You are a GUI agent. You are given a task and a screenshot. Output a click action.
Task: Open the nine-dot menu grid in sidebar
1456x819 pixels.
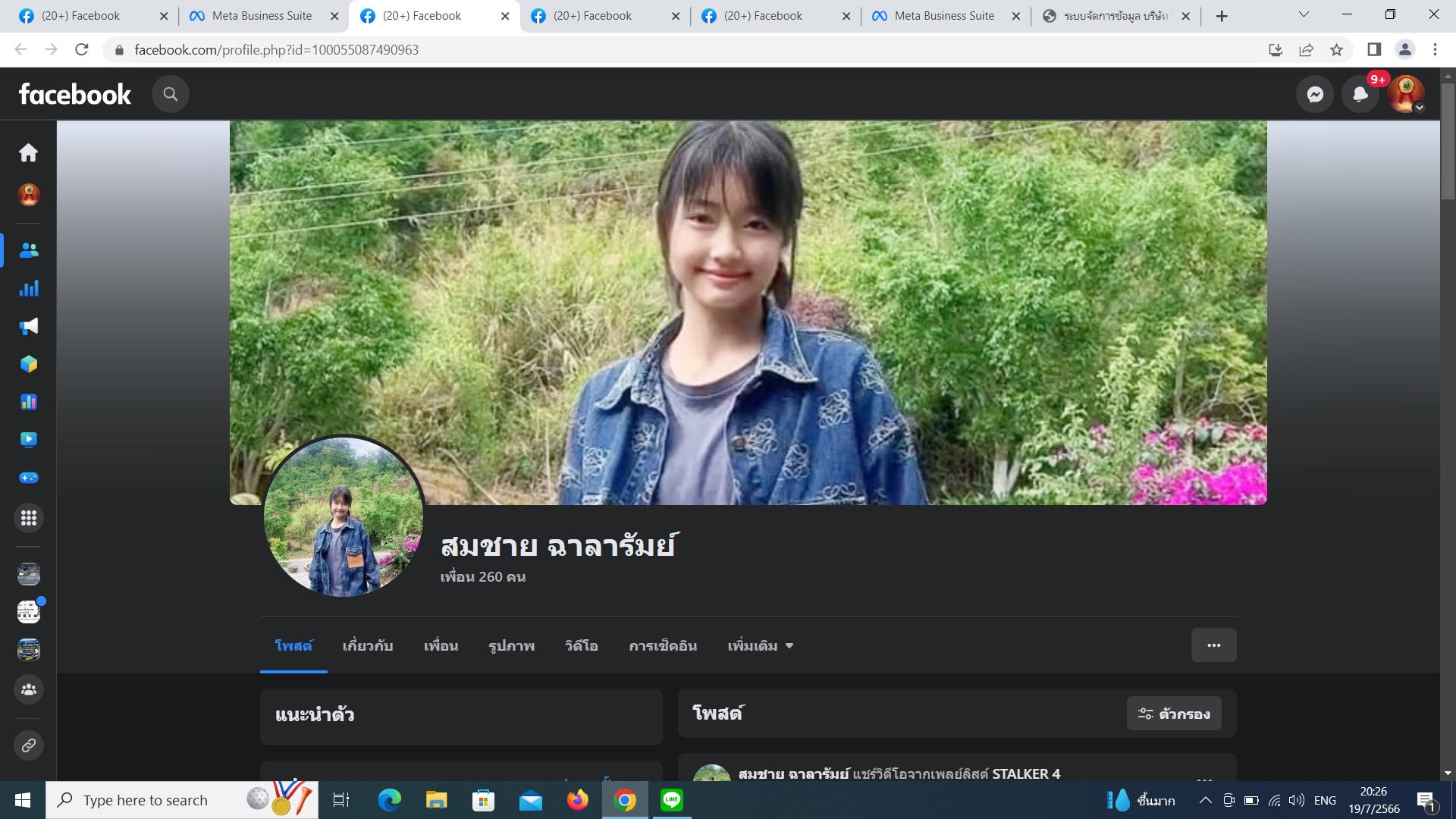tap(29, 518)
